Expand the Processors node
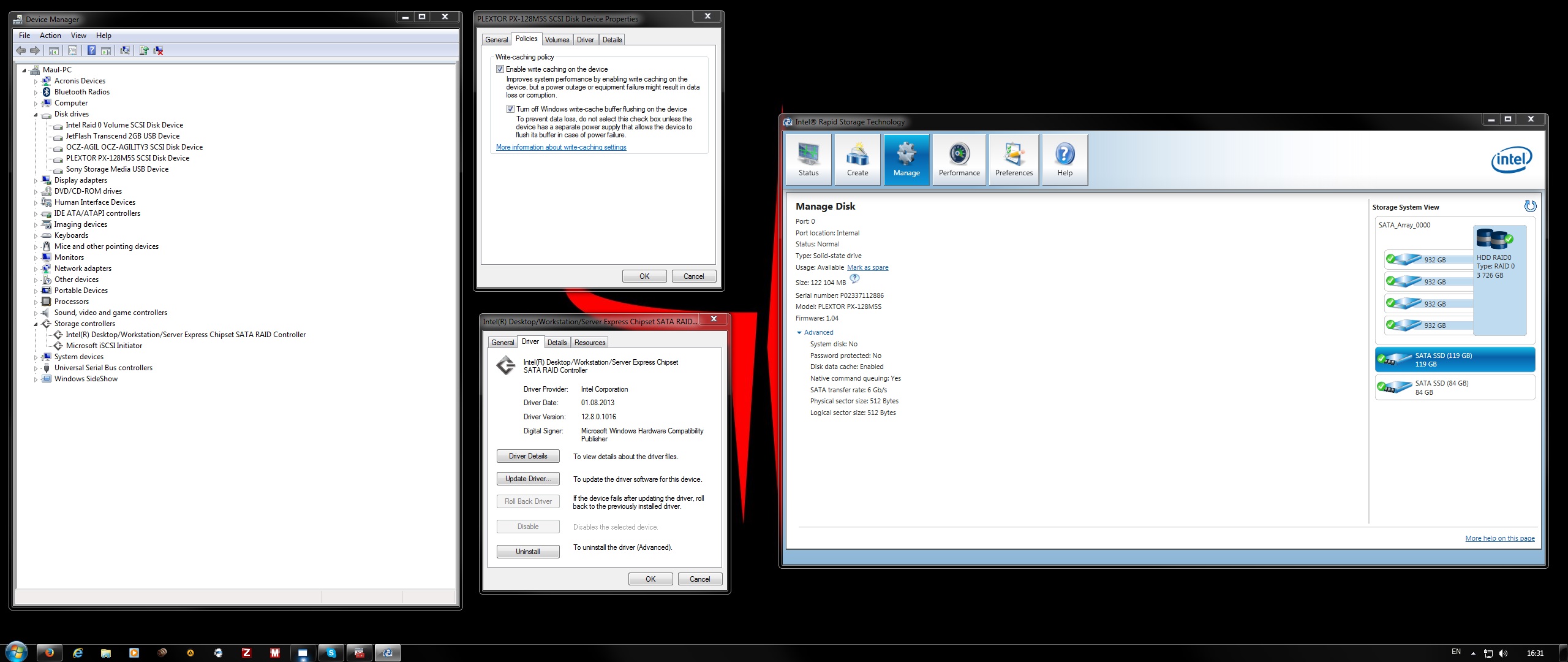Screen dimensions: 1568x662 point(36,302)
